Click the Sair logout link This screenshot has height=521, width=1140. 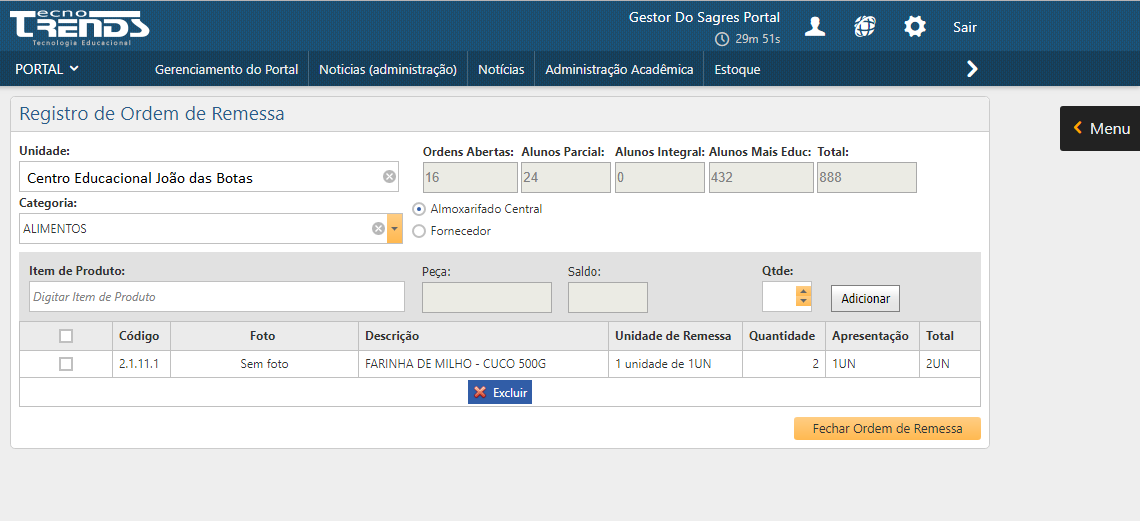pos(965,27)
